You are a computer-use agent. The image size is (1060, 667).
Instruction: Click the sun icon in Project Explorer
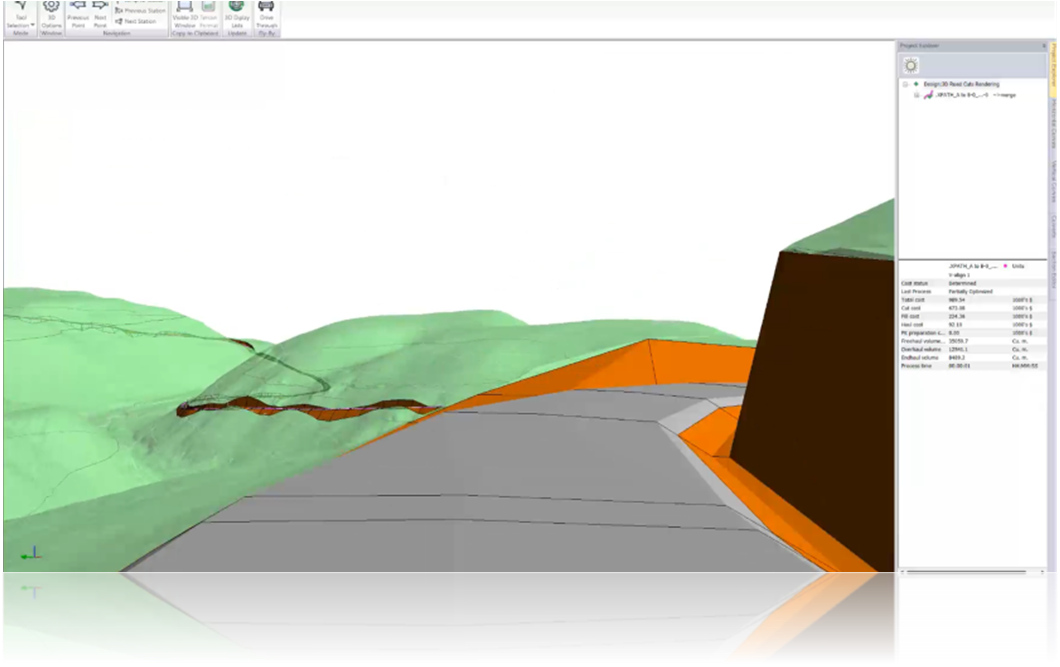pyautogui.click(x=911, y=66)
